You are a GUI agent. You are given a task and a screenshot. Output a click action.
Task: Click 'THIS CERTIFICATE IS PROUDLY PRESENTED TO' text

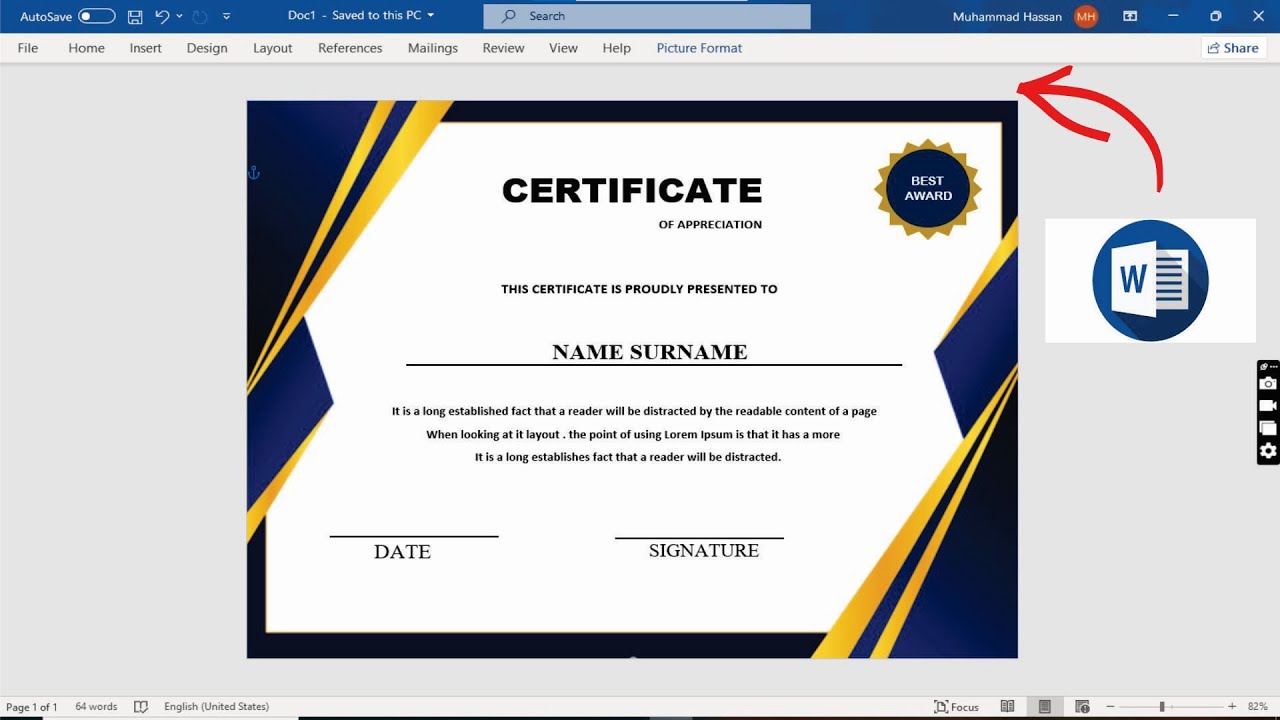click(639, 289)
